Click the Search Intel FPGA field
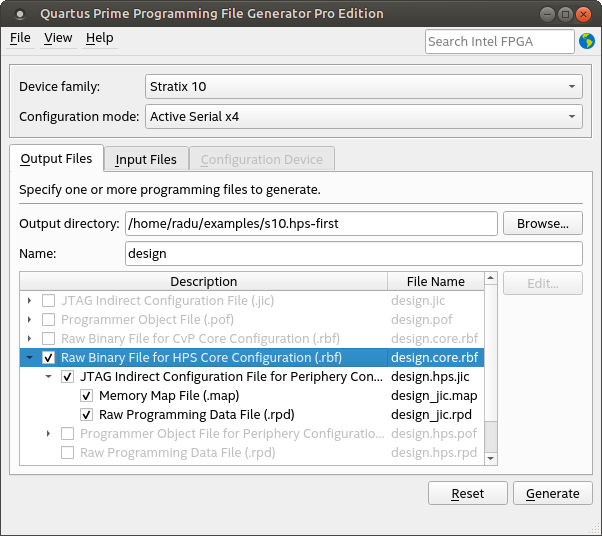Viewport: 602px width, 536px height. pos(499,41)
